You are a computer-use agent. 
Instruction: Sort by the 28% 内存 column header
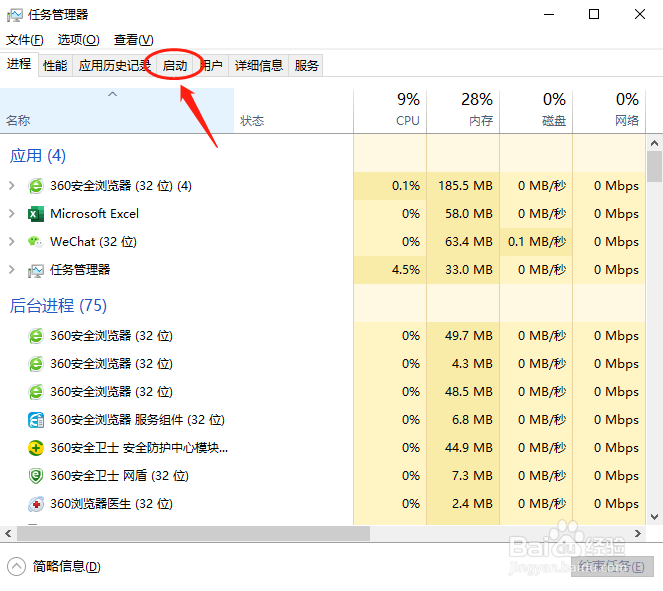click(x=463, y=111)
